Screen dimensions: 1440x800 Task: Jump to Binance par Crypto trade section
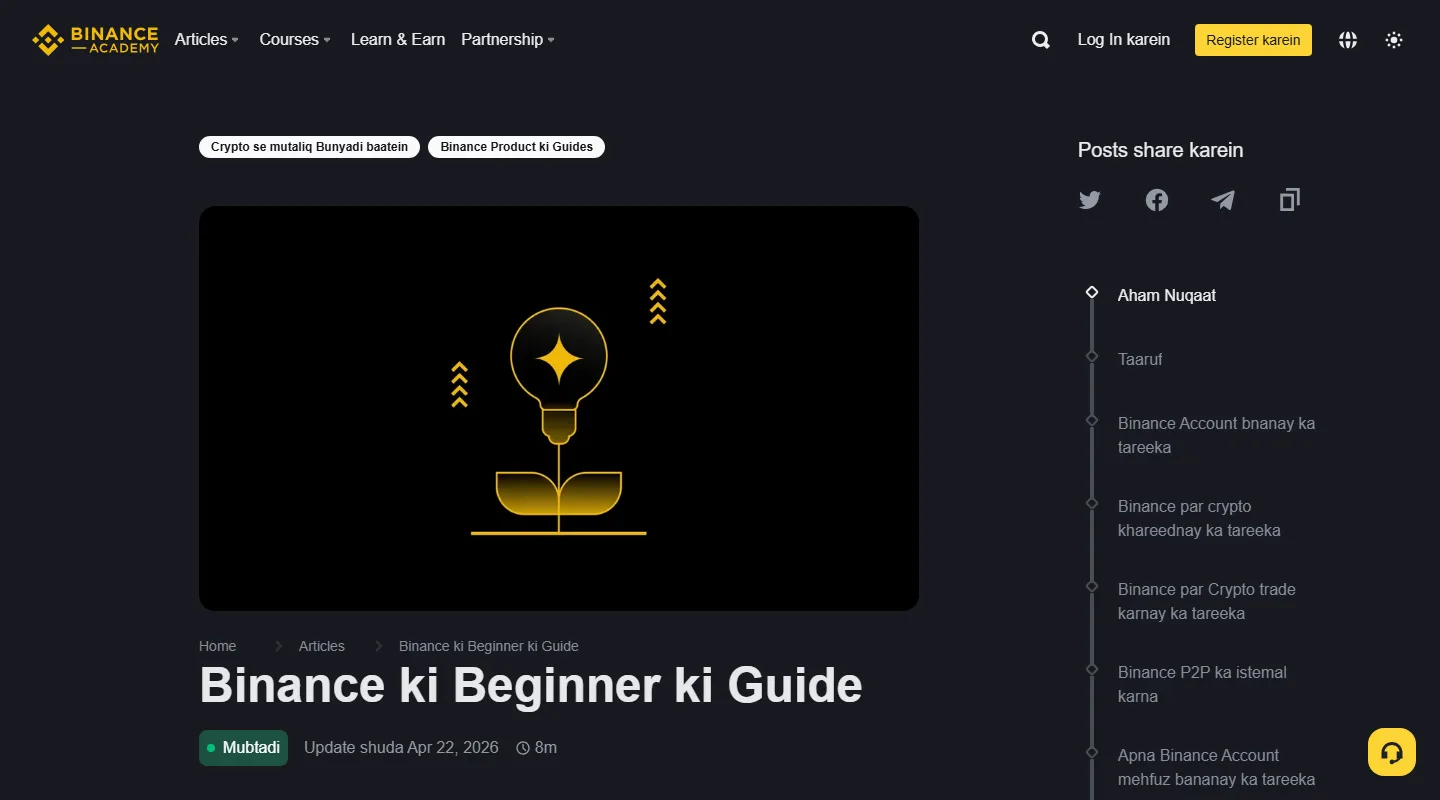1206,601
